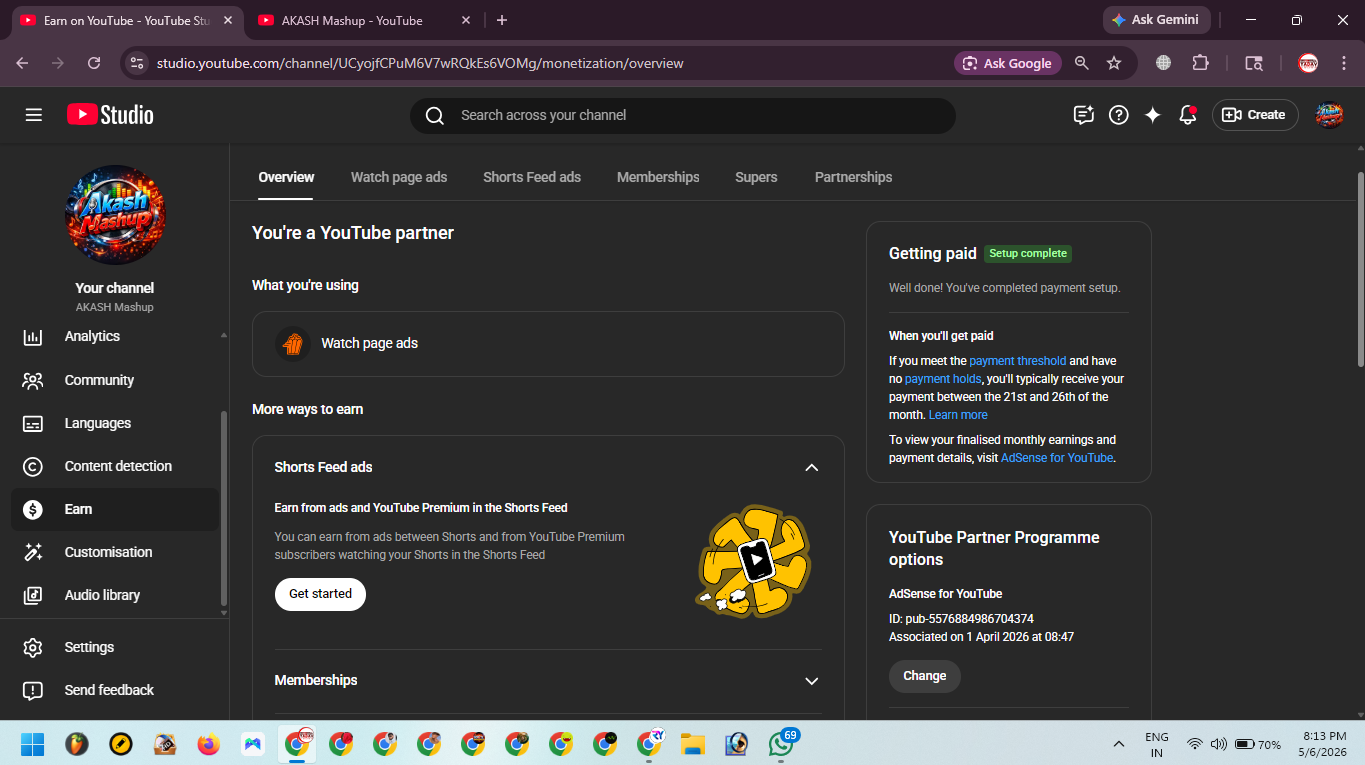Open the AdSense for YouTube link

pyautogui.click(x=1057, y=458)
